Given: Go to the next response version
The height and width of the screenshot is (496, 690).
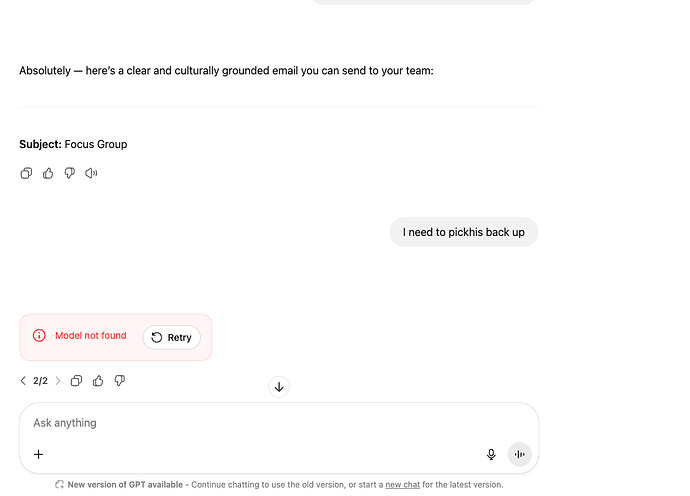Looking at the screenshot, I should (x=58, y=381).
